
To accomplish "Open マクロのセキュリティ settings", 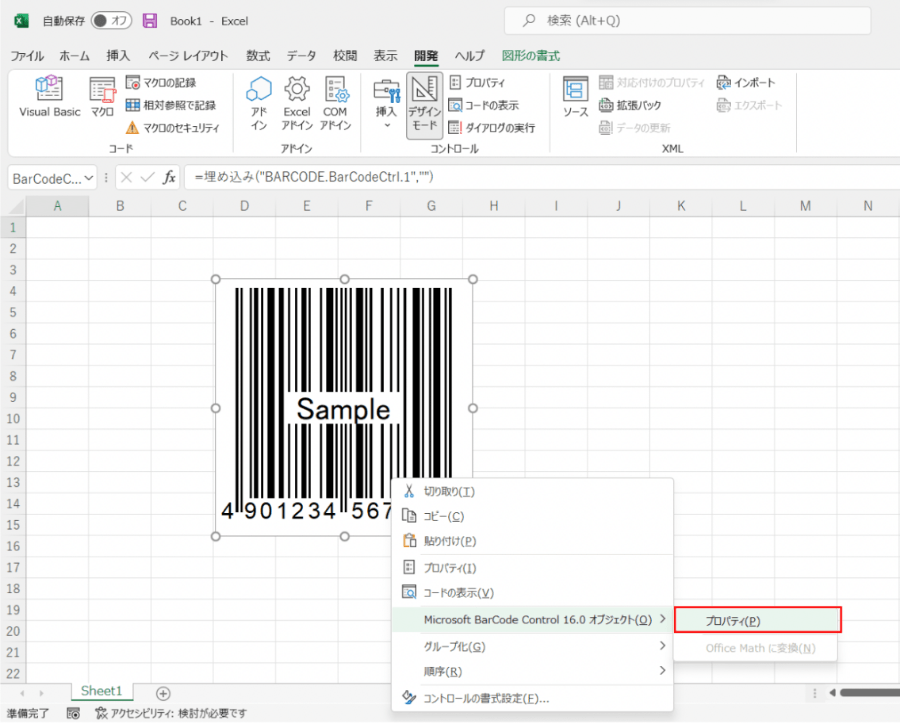I will tap(172, 127).
